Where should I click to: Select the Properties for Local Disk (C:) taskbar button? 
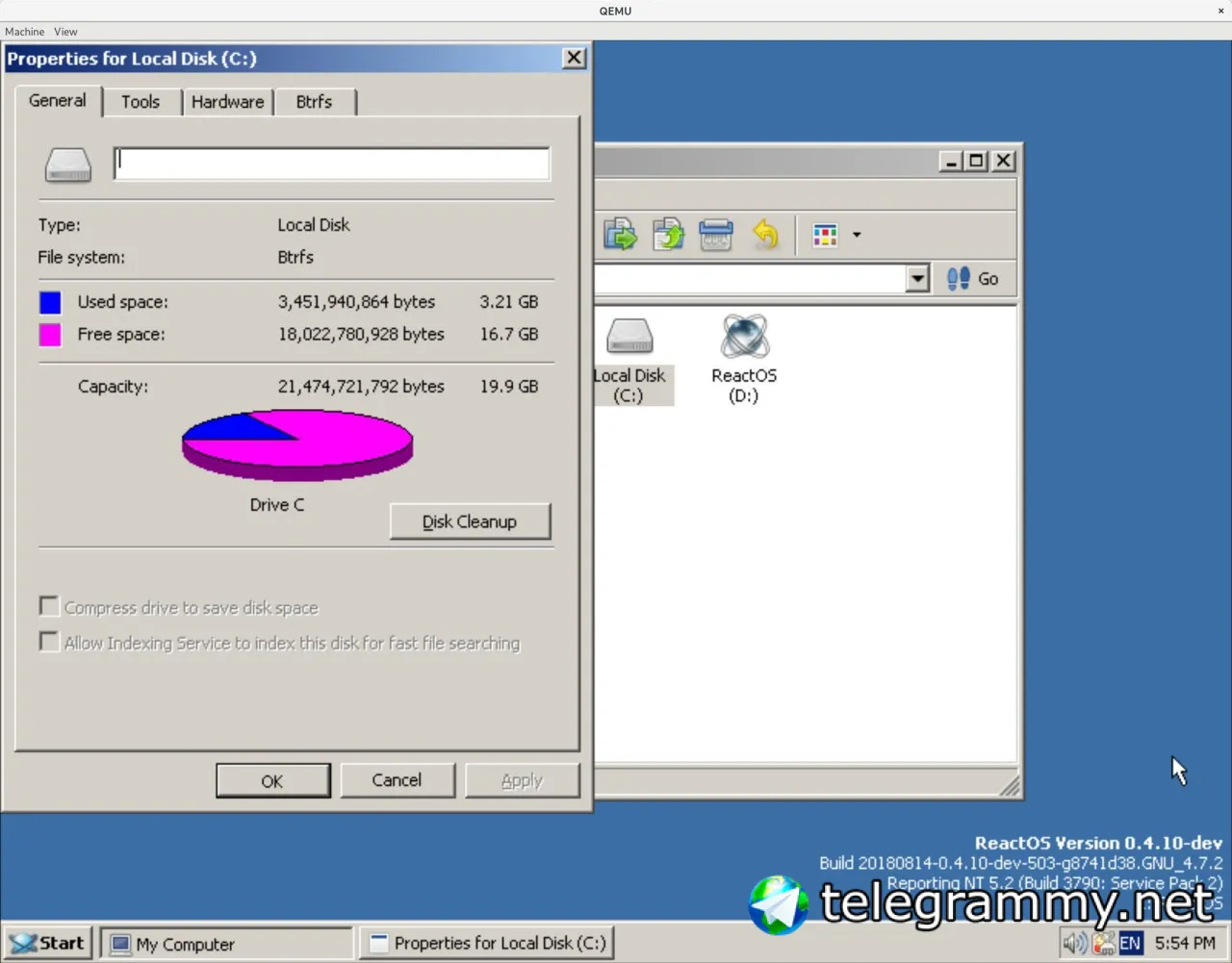coord(487,944)
